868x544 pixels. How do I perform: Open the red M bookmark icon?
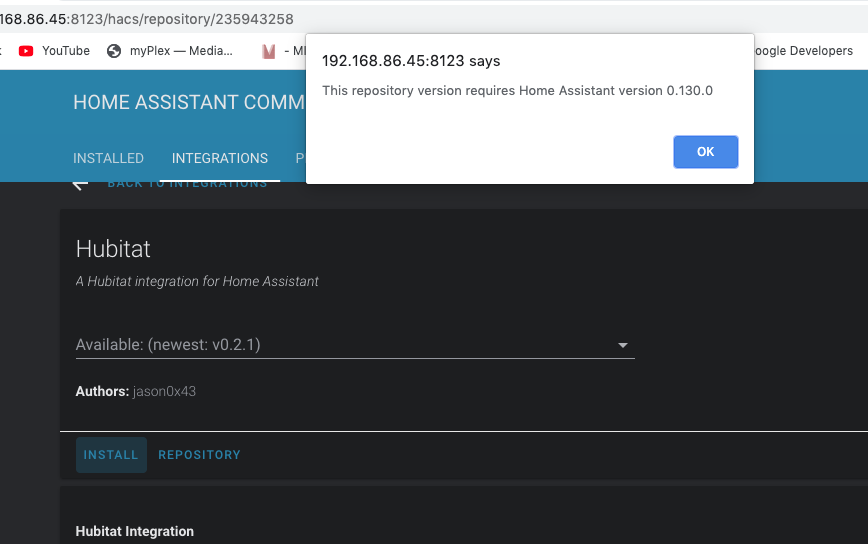pos(268,51)
